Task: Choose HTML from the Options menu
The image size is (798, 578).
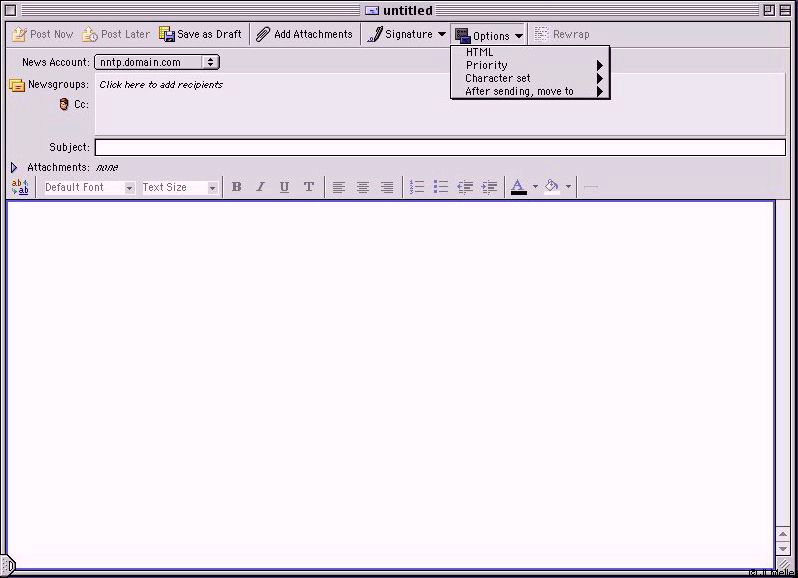Action: [530, 52]
